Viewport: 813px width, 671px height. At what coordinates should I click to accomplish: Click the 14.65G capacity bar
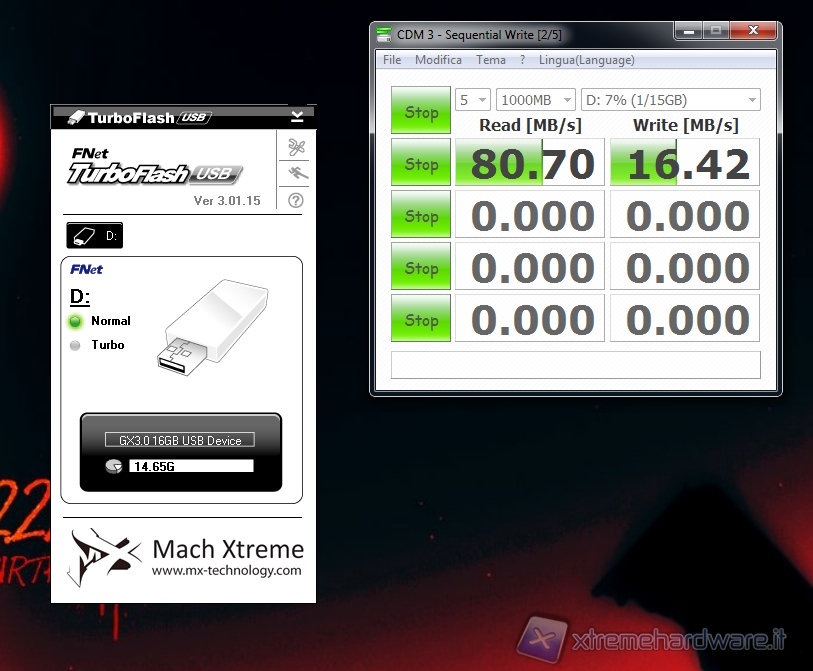190,466
